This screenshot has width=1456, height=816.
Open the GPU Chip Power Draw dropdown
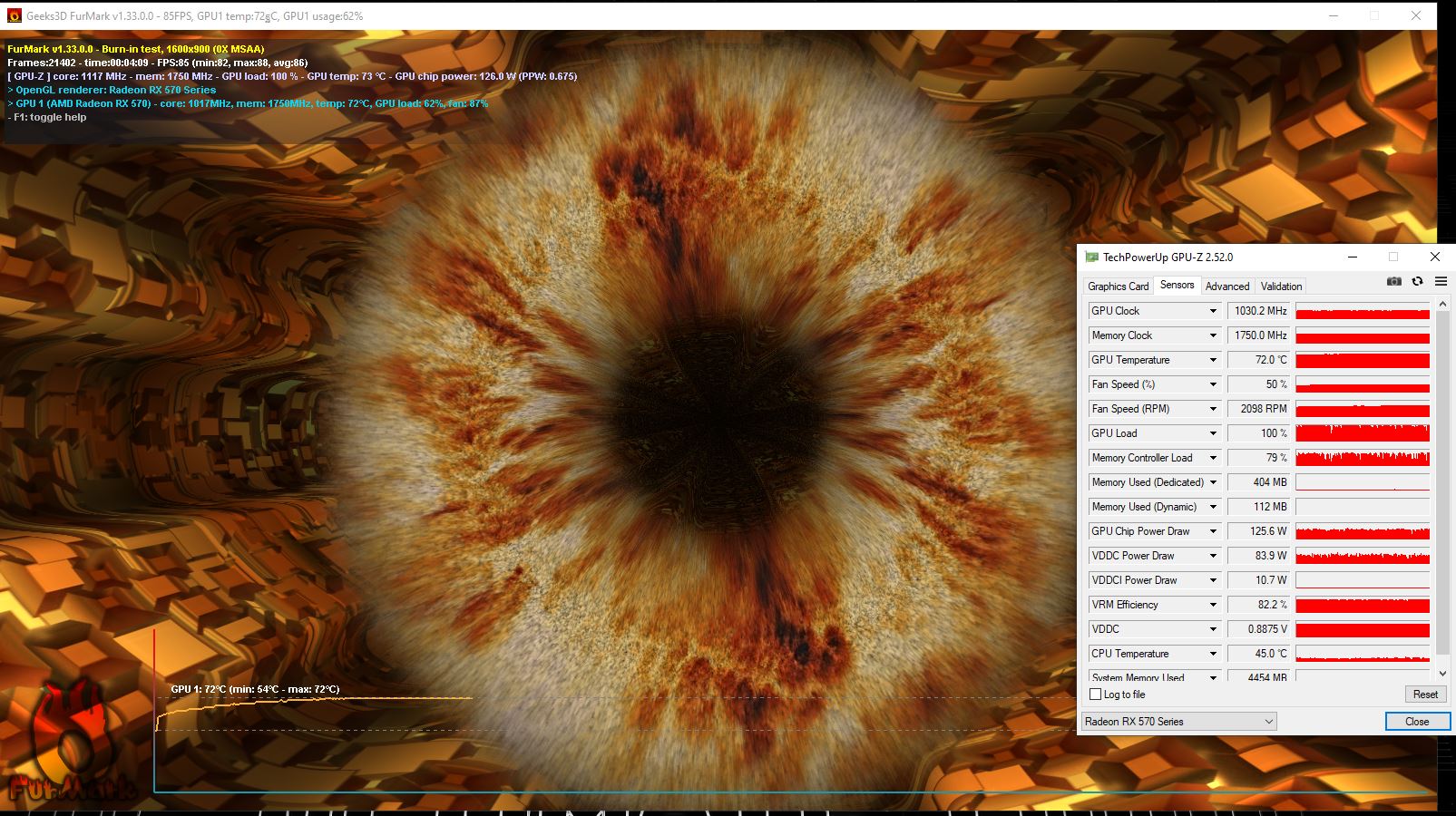pyautogui.click(x=1213, y=531)
